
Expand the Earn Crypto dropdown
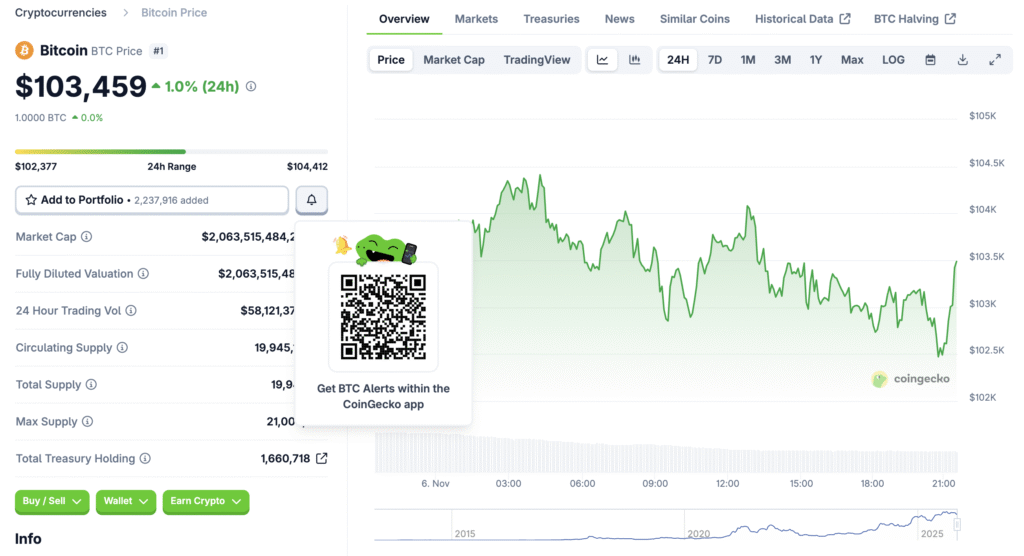205,501
